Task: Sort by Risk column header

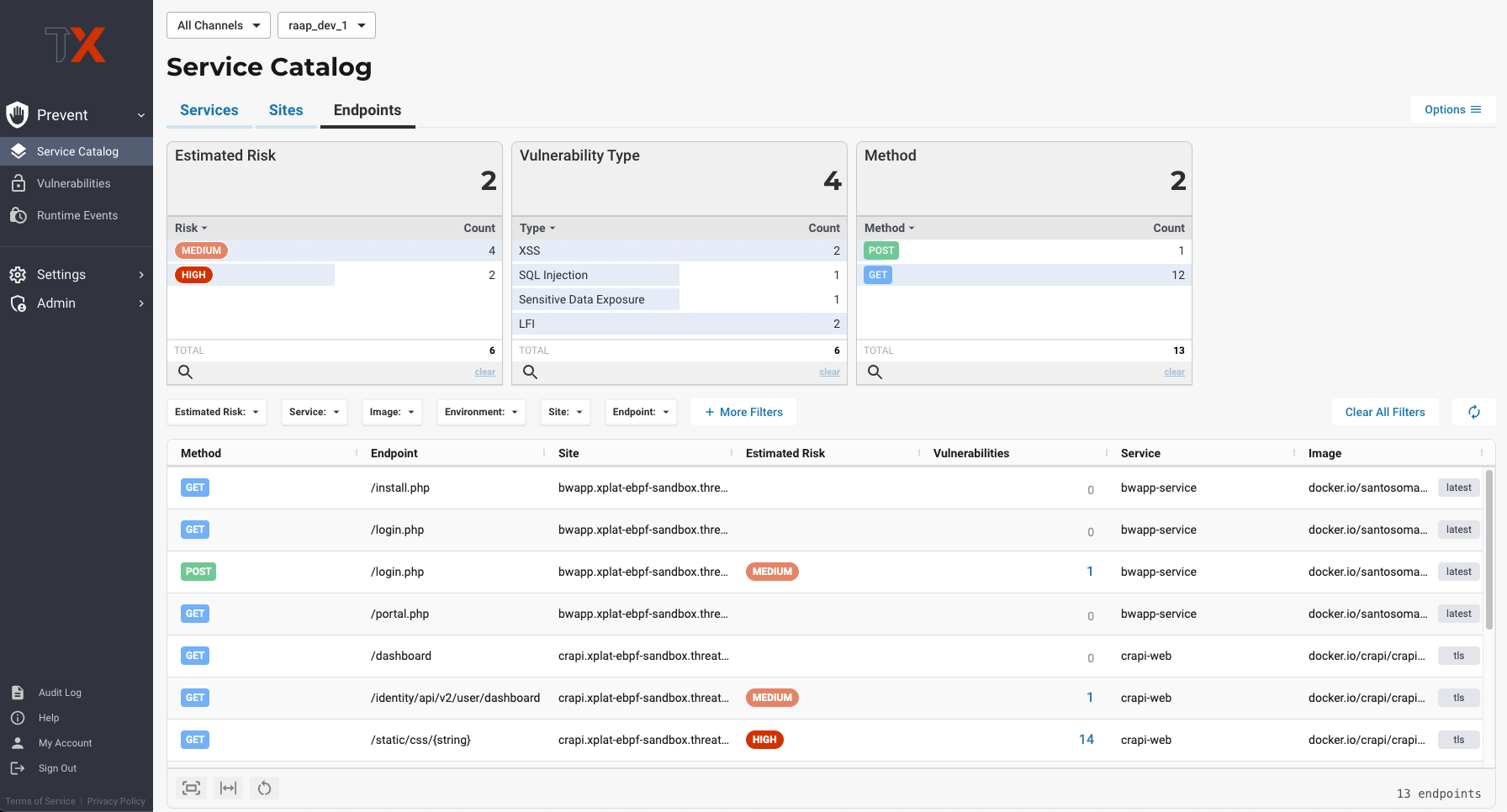Action: point(191,228)
